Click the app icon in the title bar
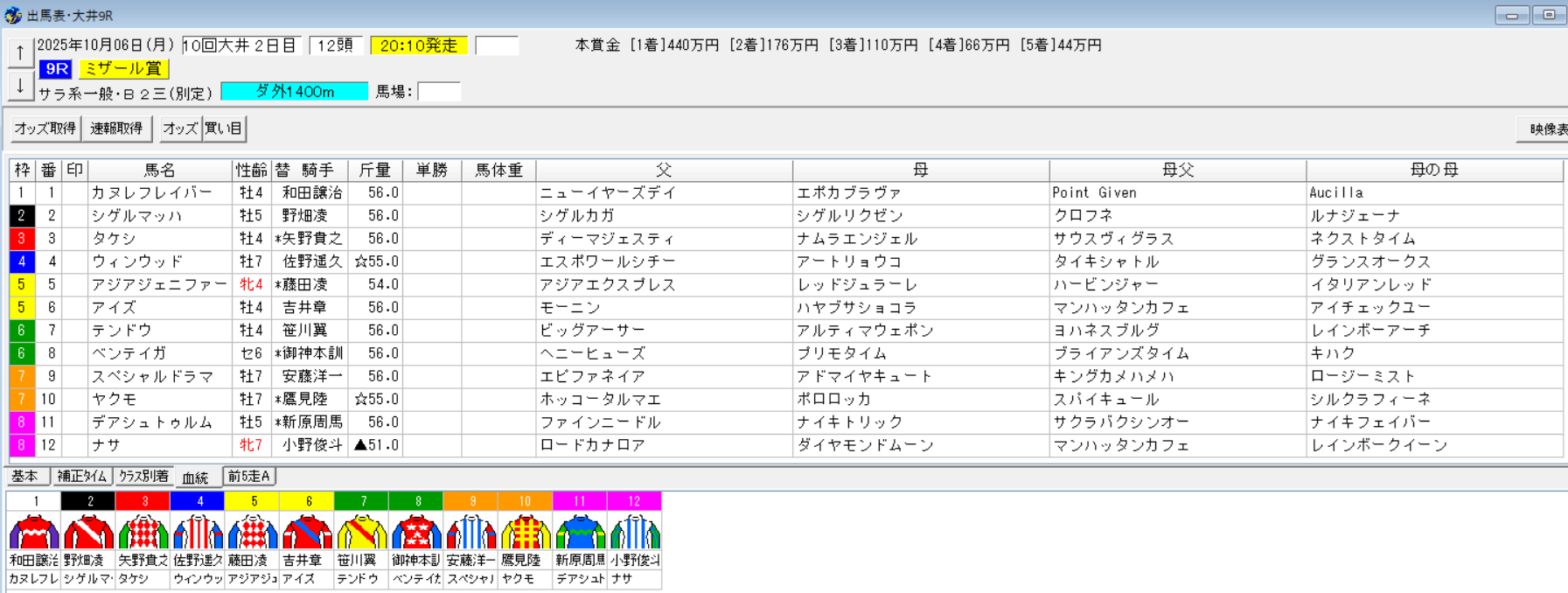The width and height of the screenshot is (1568, 593). coord(13,15)
